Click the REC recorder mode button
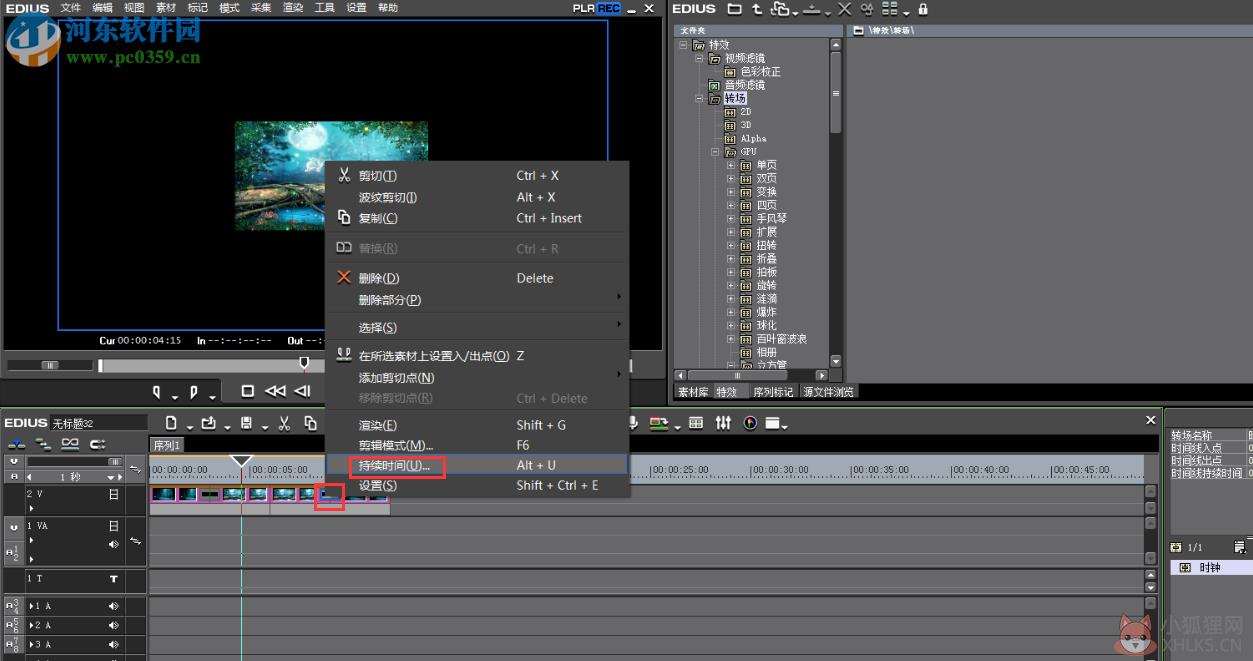 (608, 8)
